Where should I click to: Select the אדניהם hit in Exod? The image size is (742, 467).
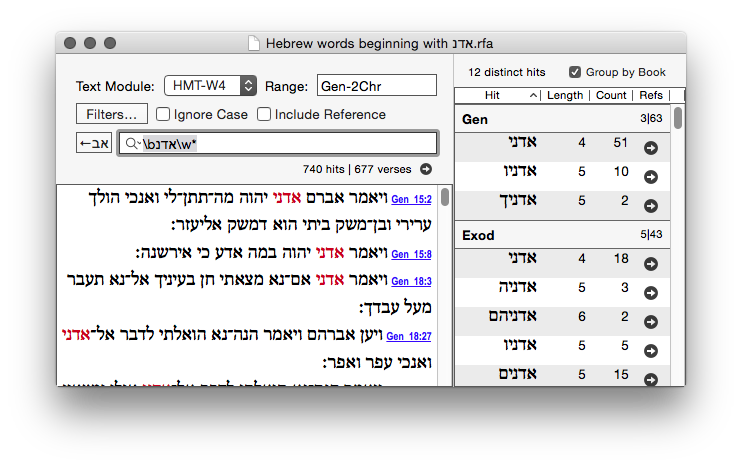tap(512, 316)
